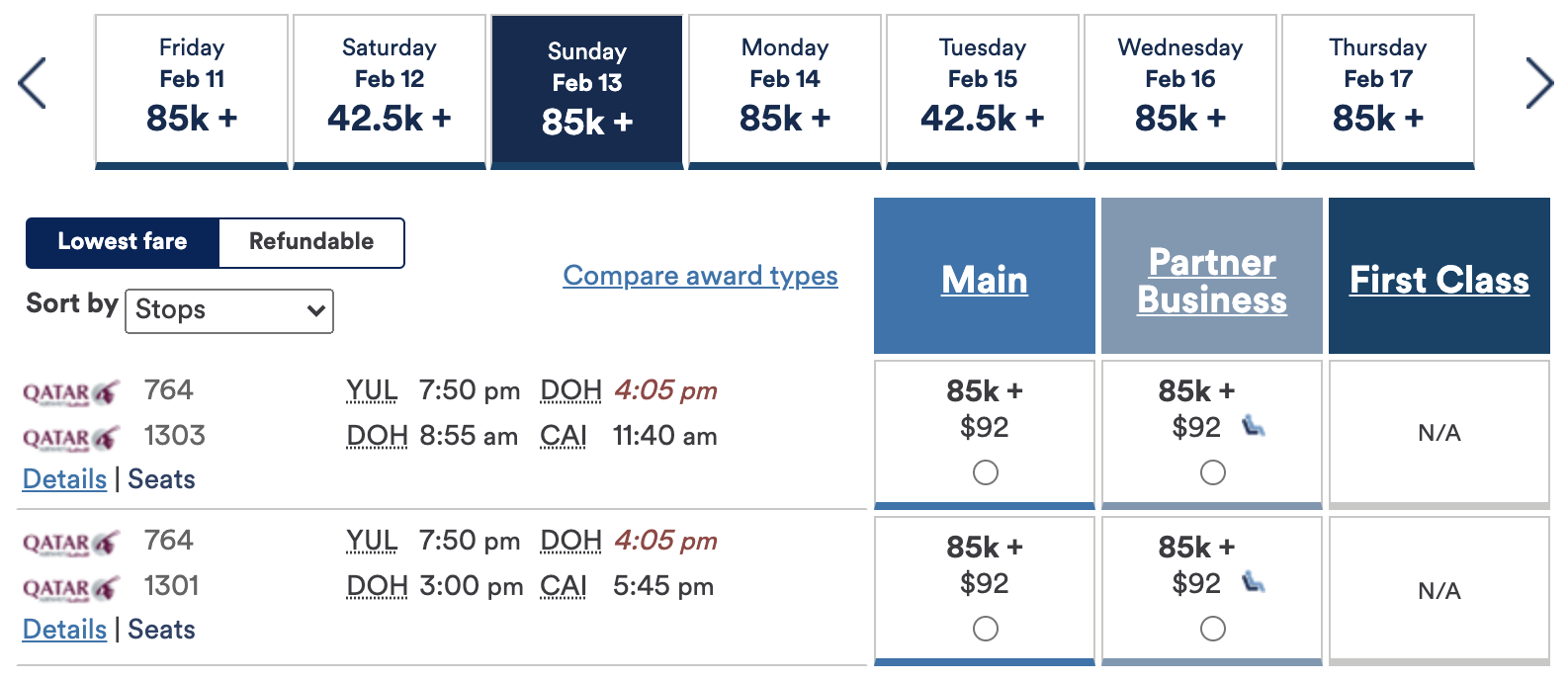
Task: Go to next week of dates arrow
Action: (1538, 83)
